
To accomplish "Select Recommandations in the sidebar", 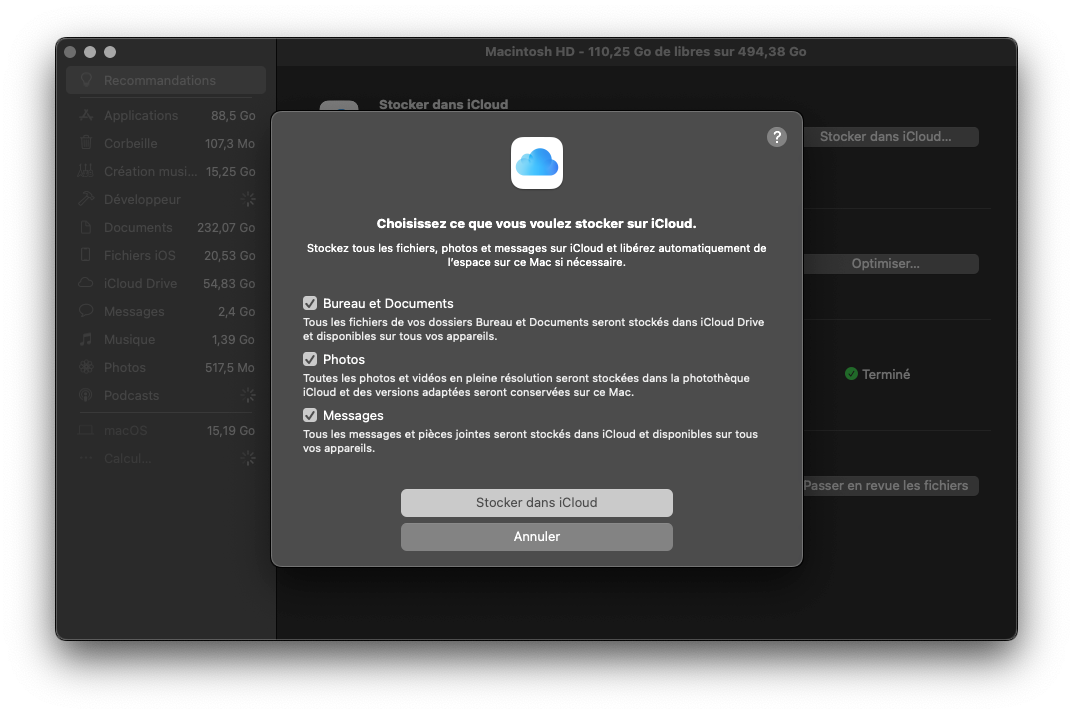I will (x=166, y=80).
